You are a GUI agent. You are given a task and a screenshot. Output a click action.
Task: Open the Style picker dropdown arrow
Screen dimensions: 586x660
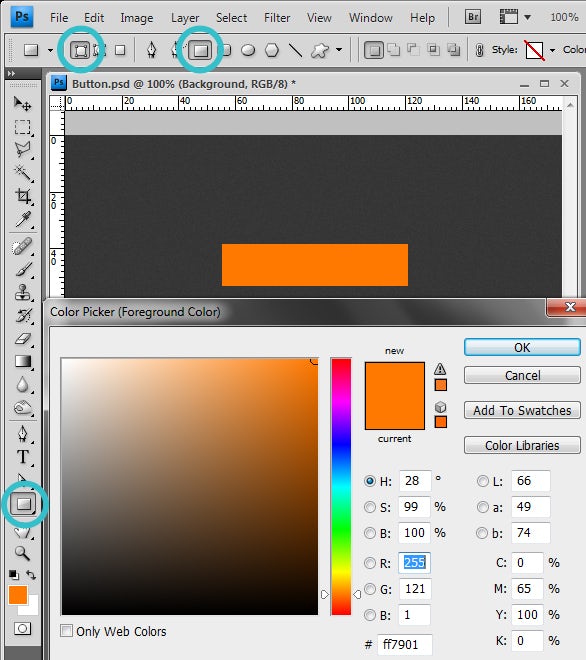pyautogui.click(x=552, y=51)
